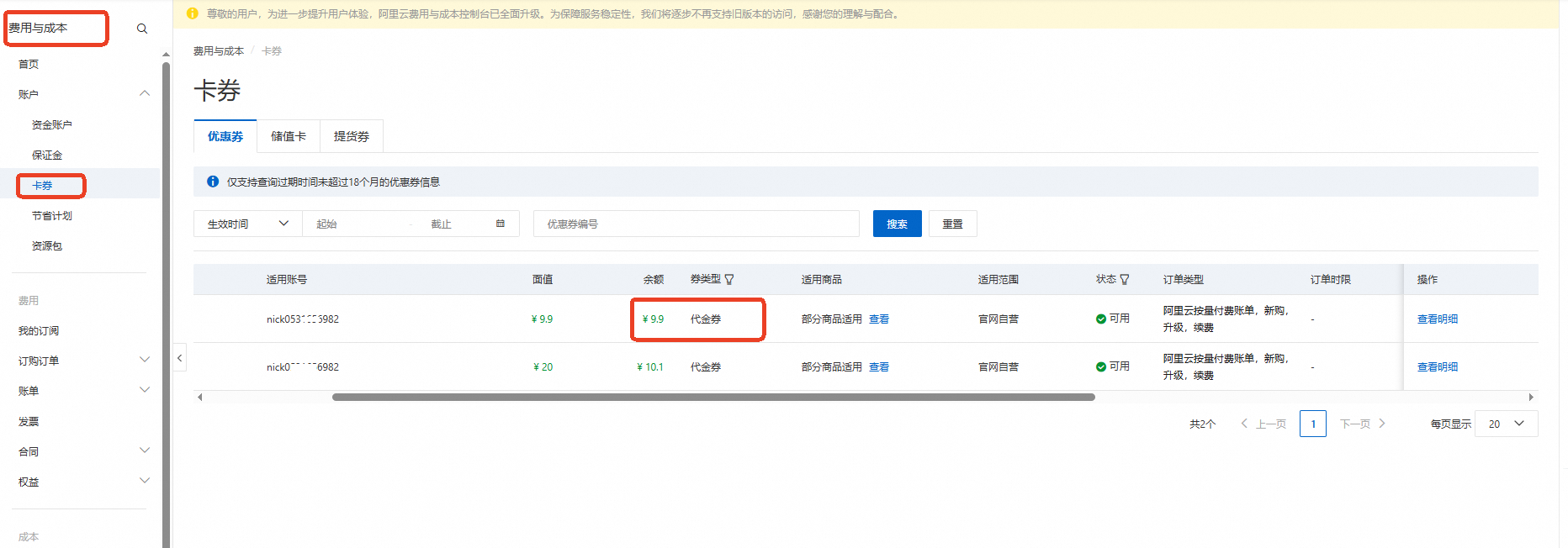The height and width of the screenshot is (548, 1568).
Task: Click the ¥10.1 balance cell
Action: click(650, 366)
